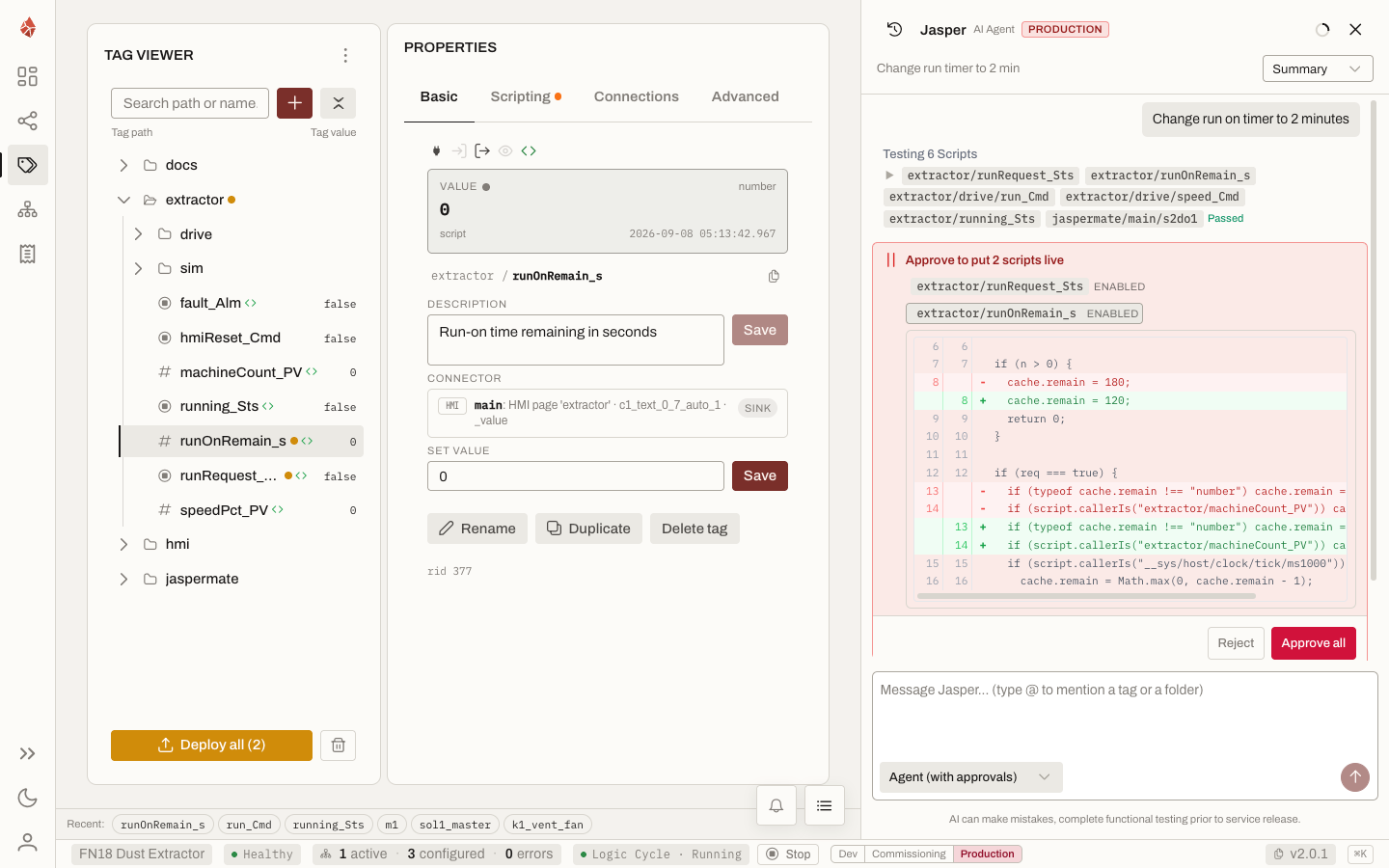Click the collapse-all icon beside search
The width and height of the screenshot is (1389, 868).
coord(339,103)
